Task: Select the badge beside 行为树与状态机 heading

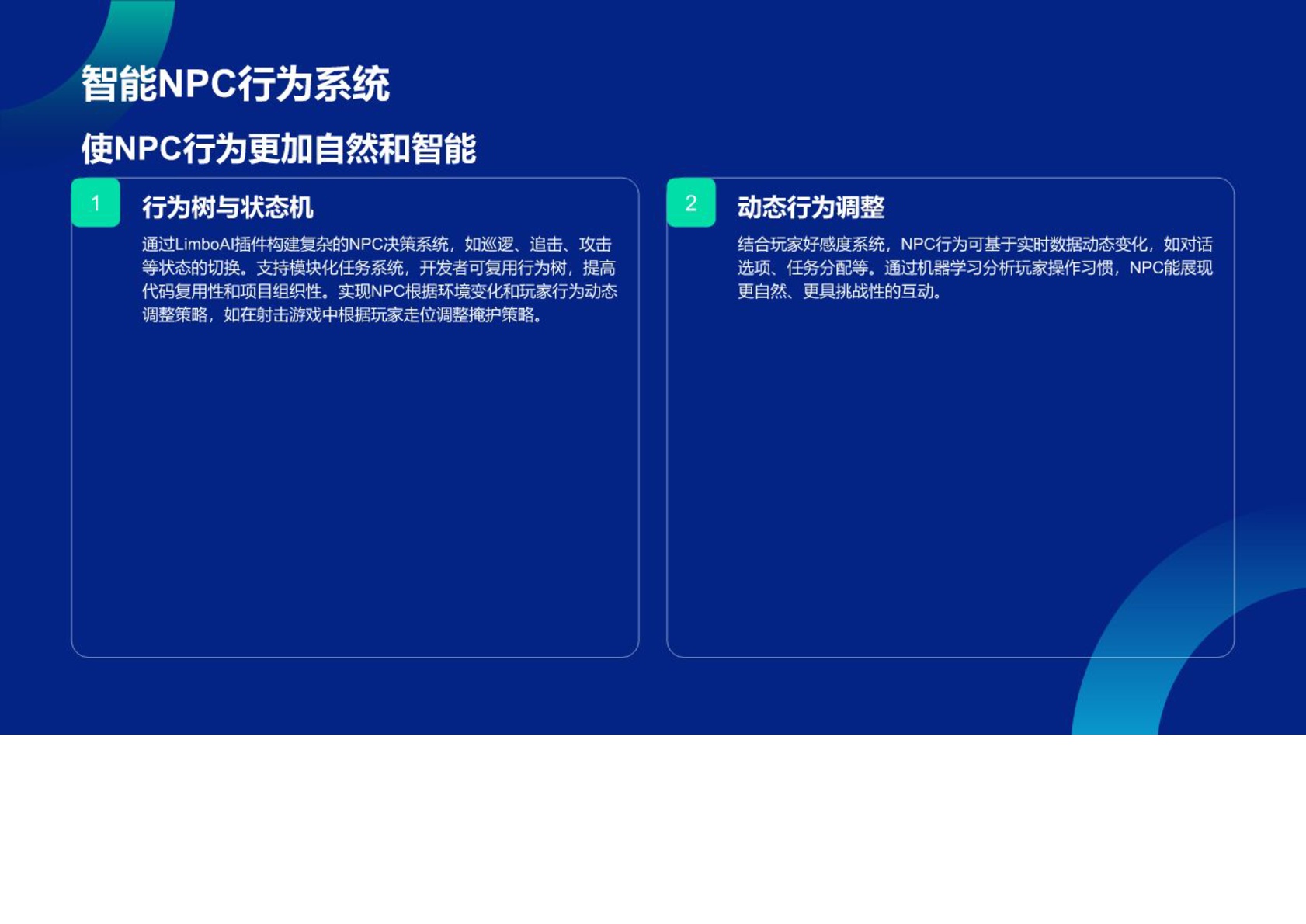Action: click(96, 203)
